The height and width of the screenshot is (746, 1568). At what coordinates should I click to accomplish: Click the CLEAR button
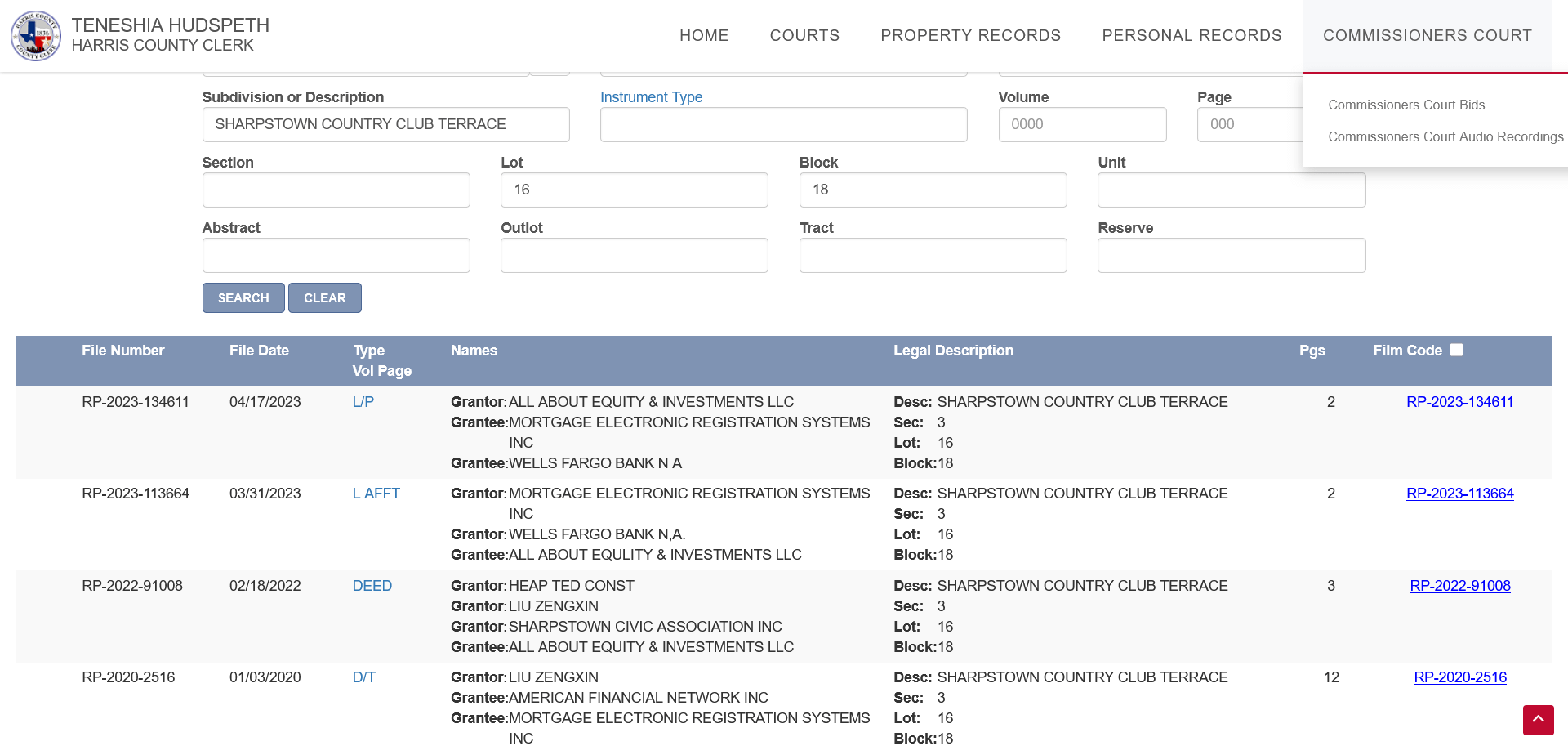pos(325,297)
